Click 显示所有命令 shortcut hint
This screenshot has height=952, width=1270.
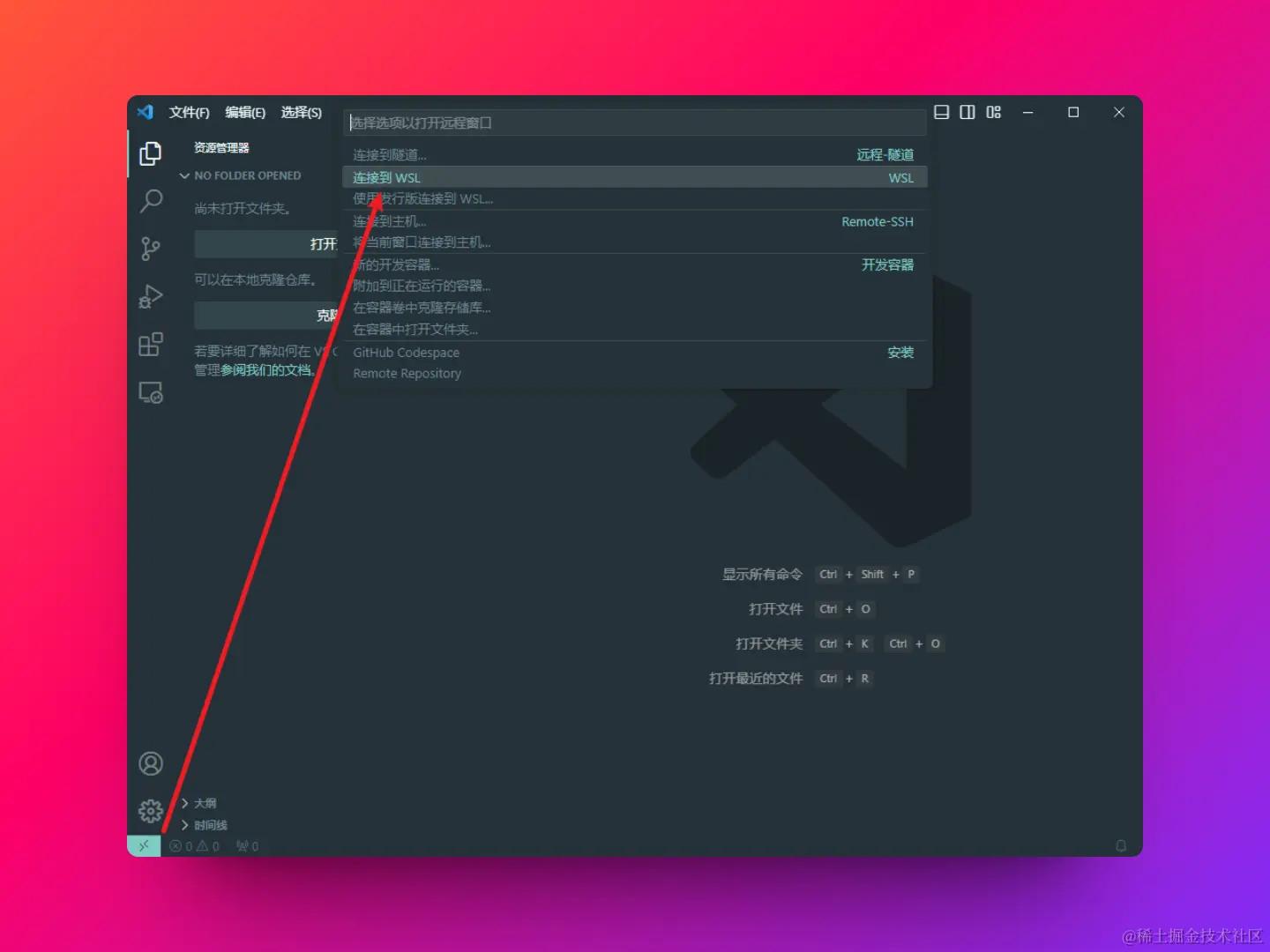tap(762, 575)
